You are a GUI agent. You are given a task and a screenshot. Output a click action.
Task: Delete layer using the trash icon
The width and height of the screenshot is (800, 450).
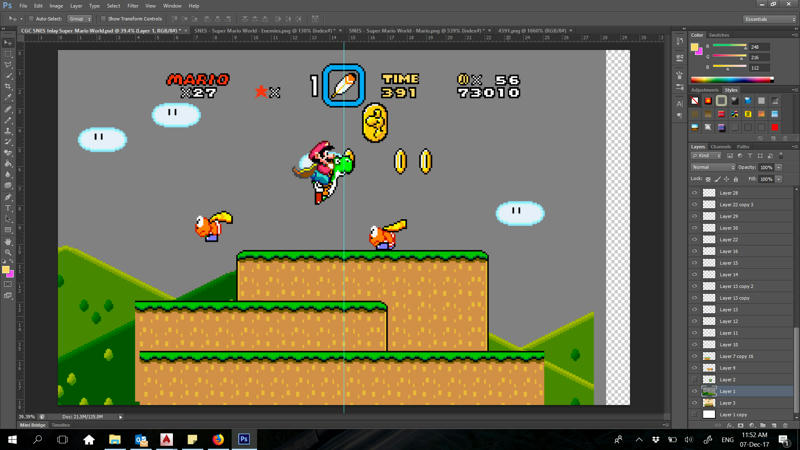(786, 425)
